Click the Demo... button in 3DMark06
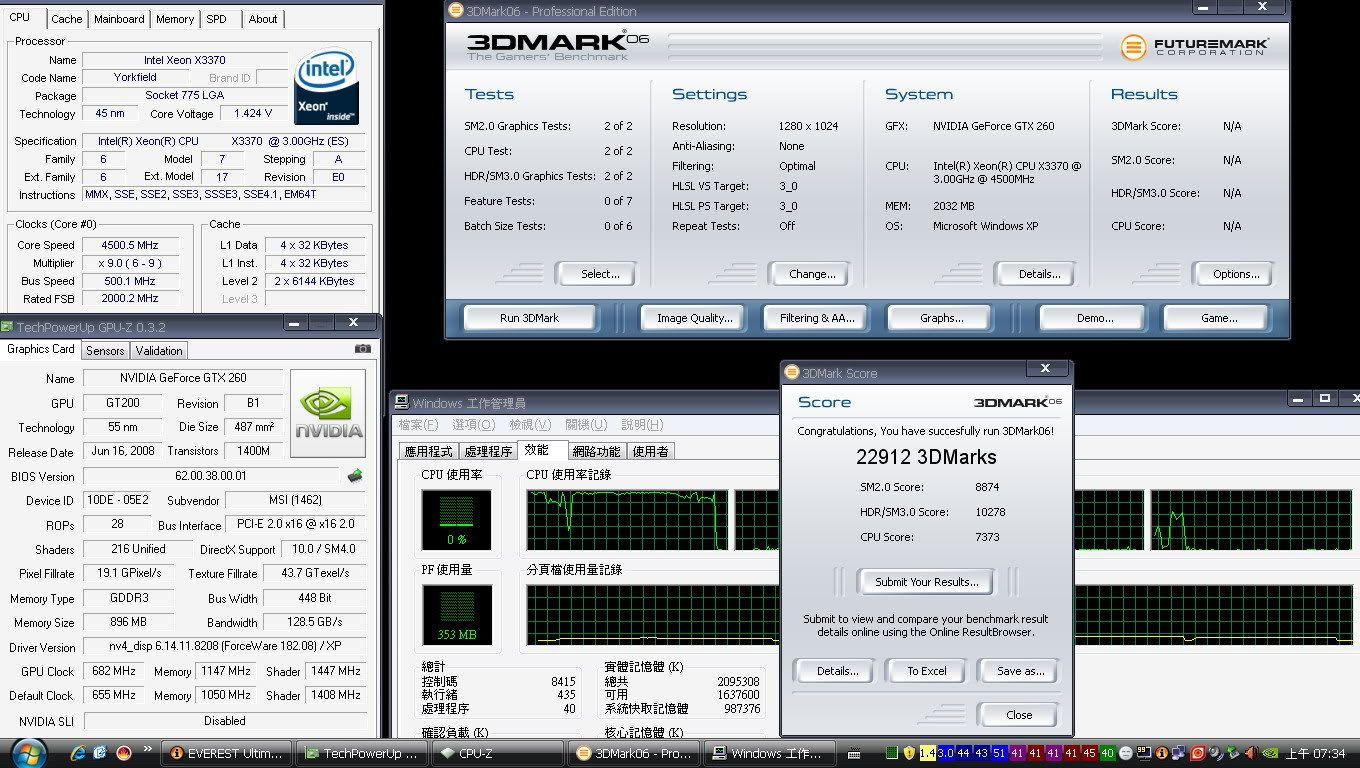1360x768 pixels. click(x=1094, y=318)
